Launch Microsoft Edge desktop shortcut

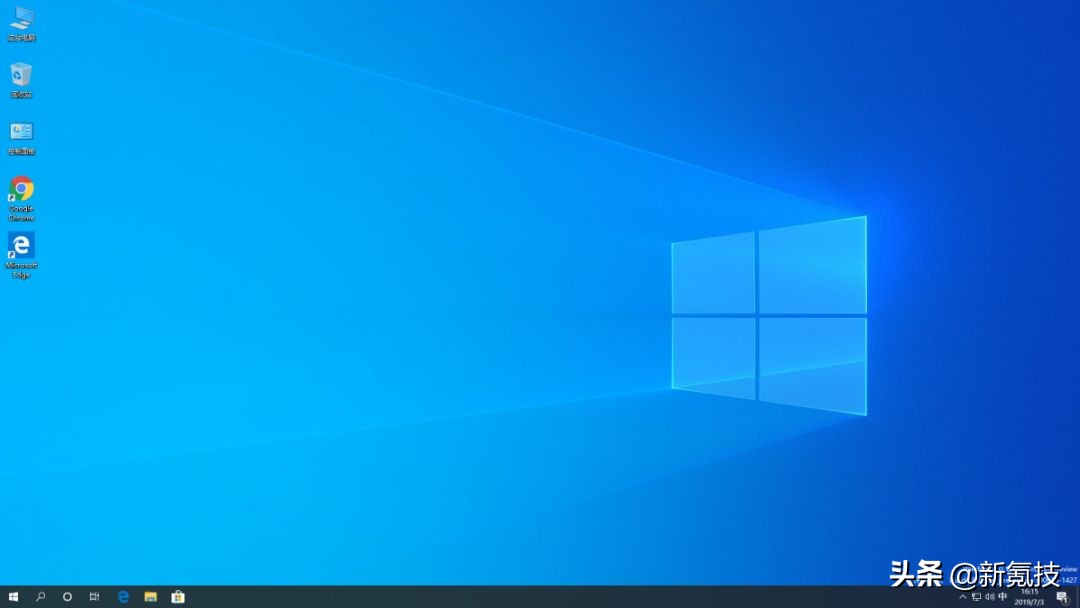21,245
